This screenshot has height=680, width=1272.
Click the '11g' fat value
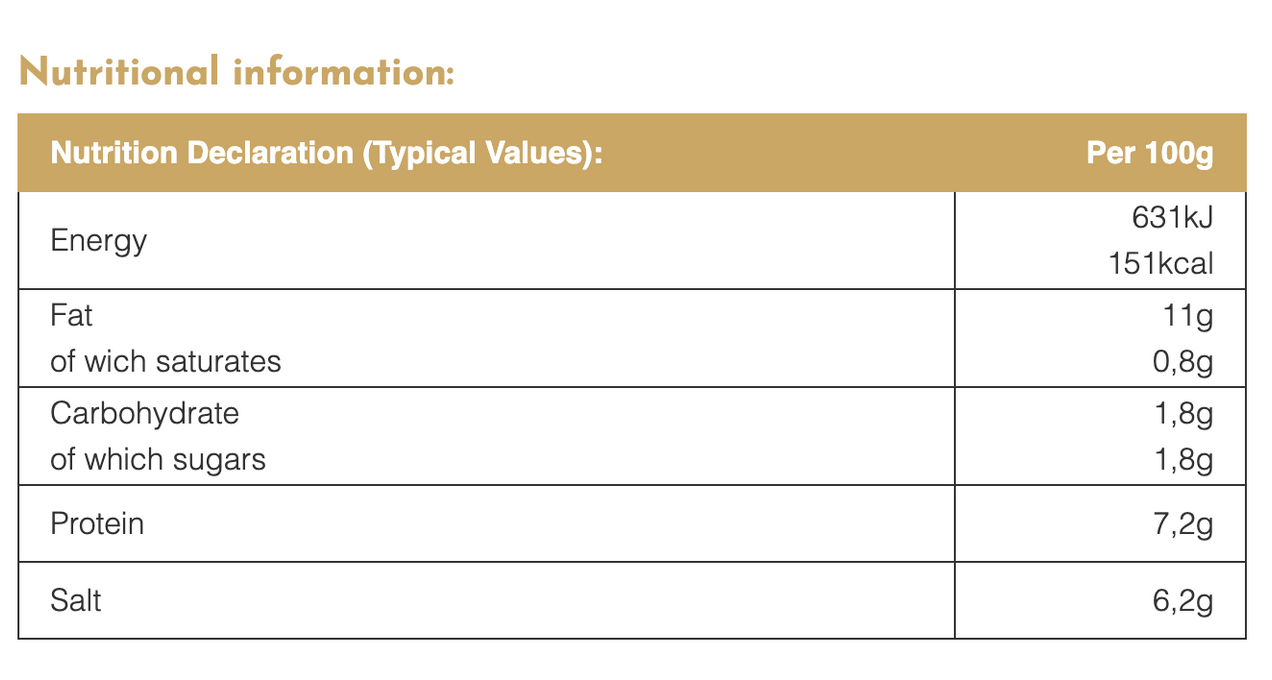(x=1189, y=316)
